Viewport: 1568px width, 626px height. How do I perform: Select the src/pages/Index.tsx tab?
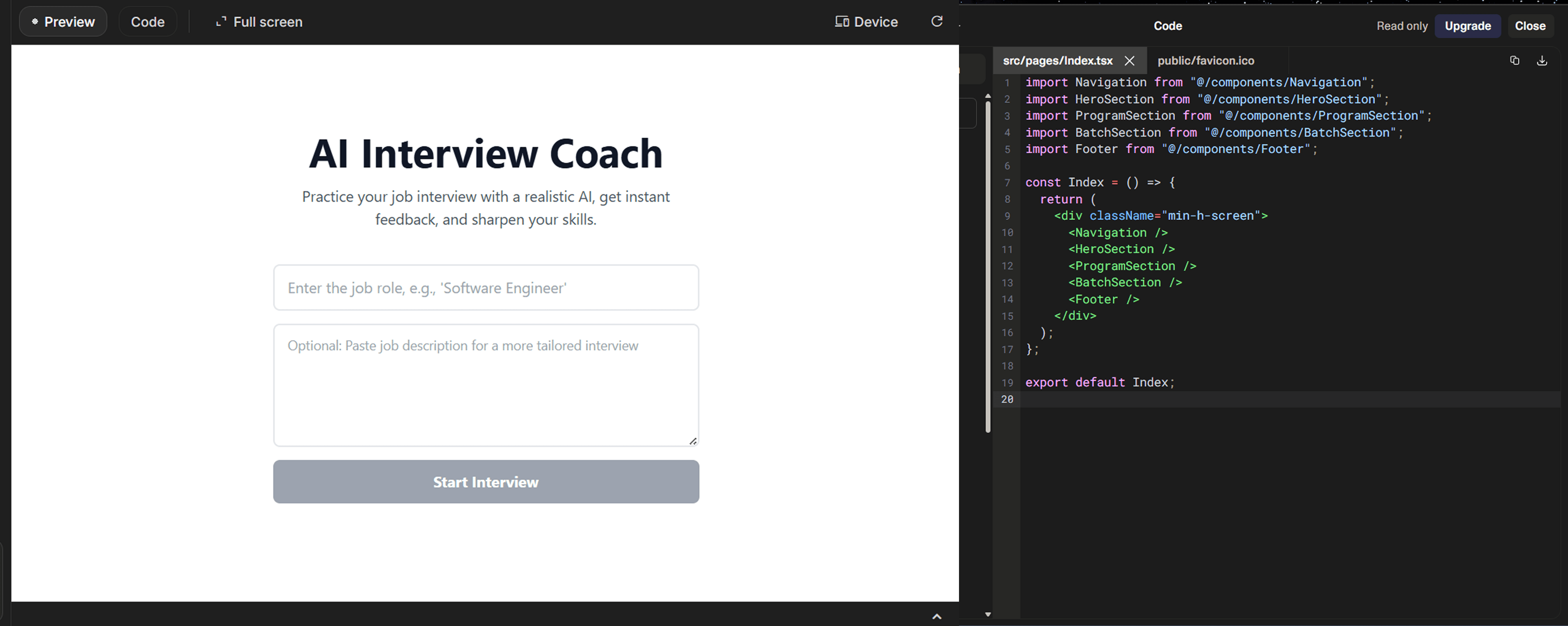coord(1057,61)
